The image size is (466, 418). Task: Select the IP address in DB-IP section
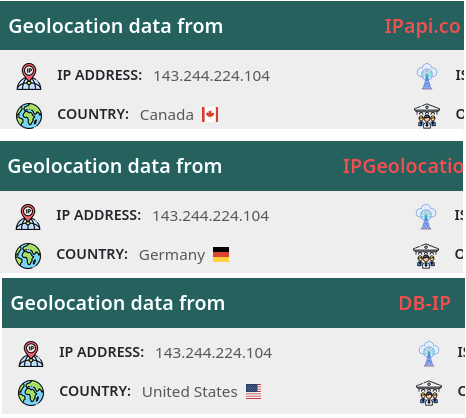tap(214, 353)
